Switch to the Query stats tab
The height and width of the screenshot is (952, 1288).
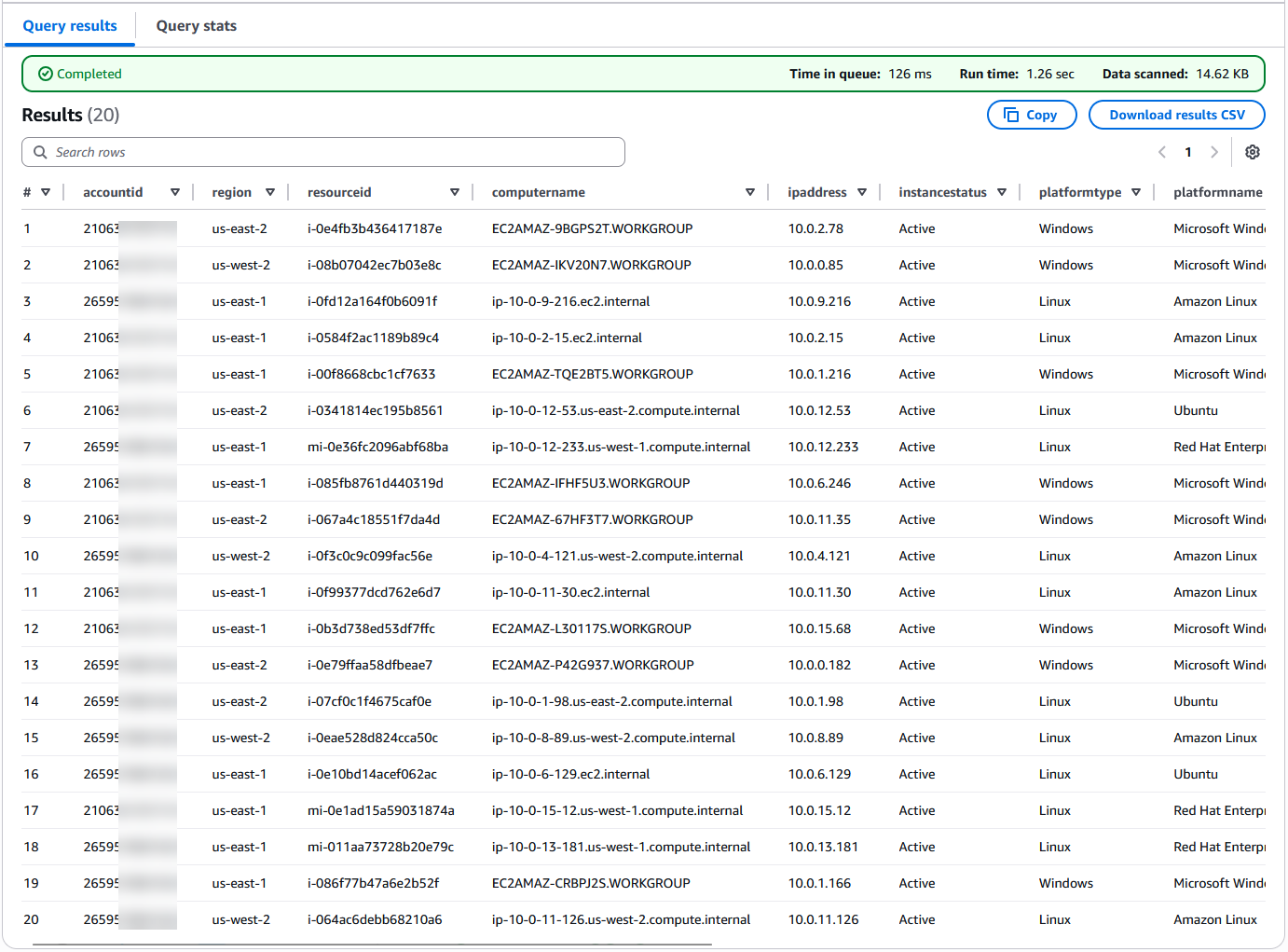(x=197, y=26)
